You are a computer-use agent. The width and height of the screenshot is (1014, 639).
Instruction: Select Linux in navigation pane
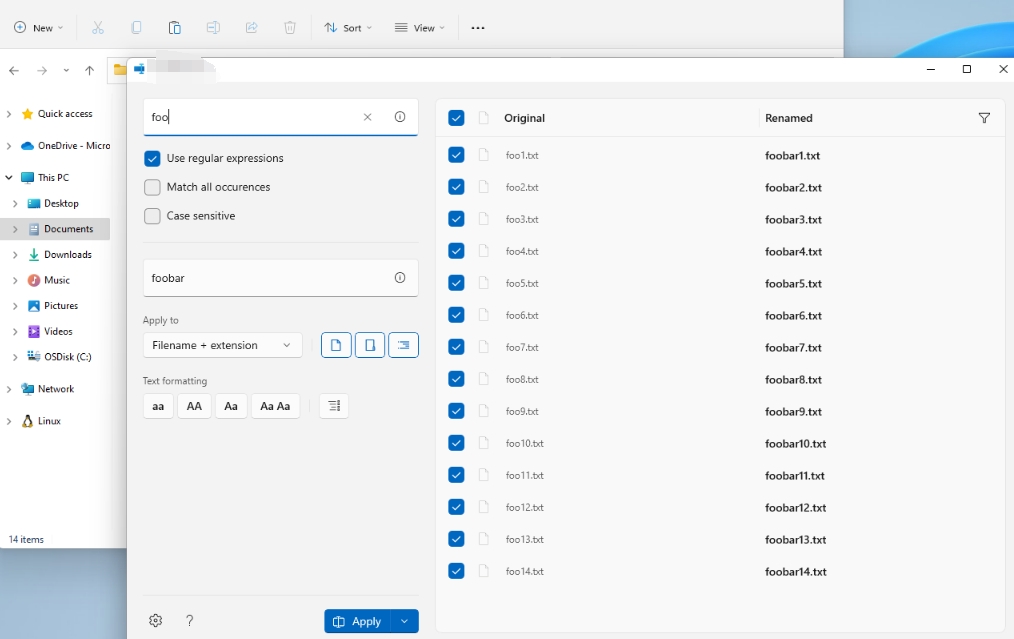[49, 421]
